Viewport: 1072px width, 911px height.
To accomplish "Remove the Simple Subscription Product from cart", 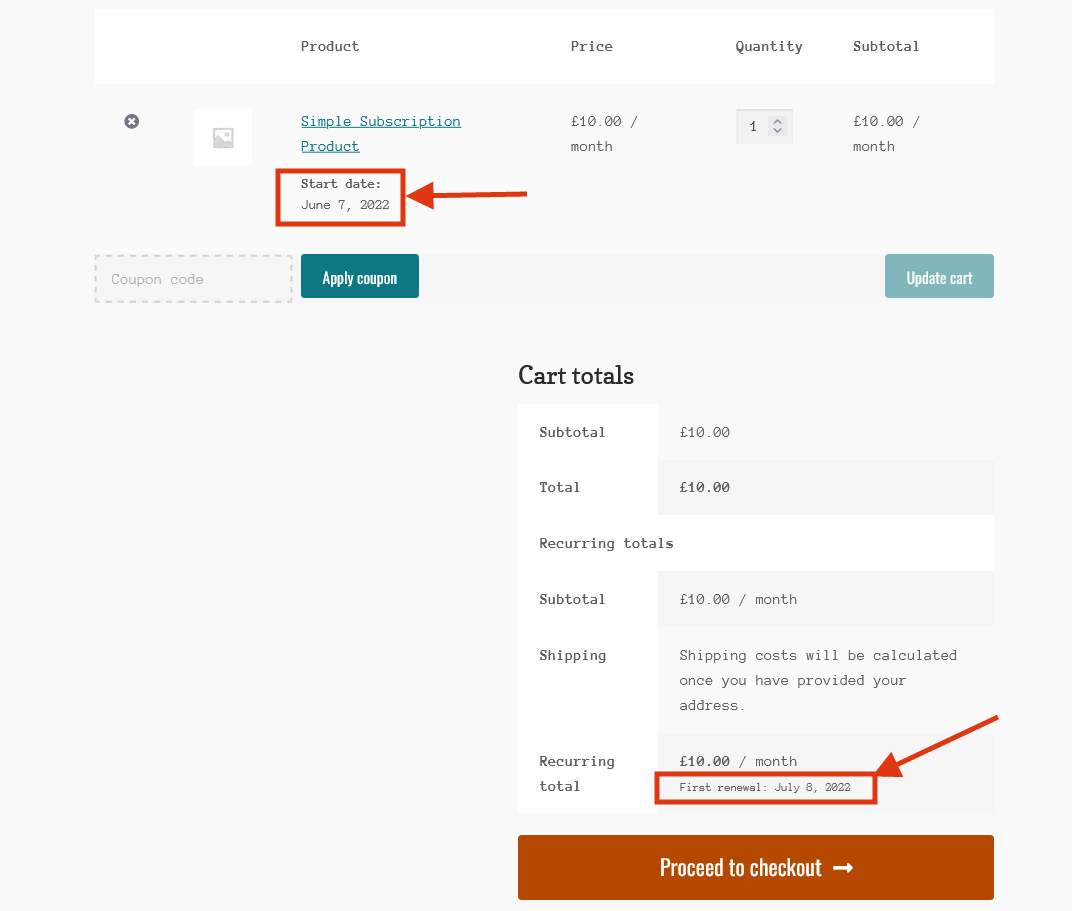I will coord(131,121).
